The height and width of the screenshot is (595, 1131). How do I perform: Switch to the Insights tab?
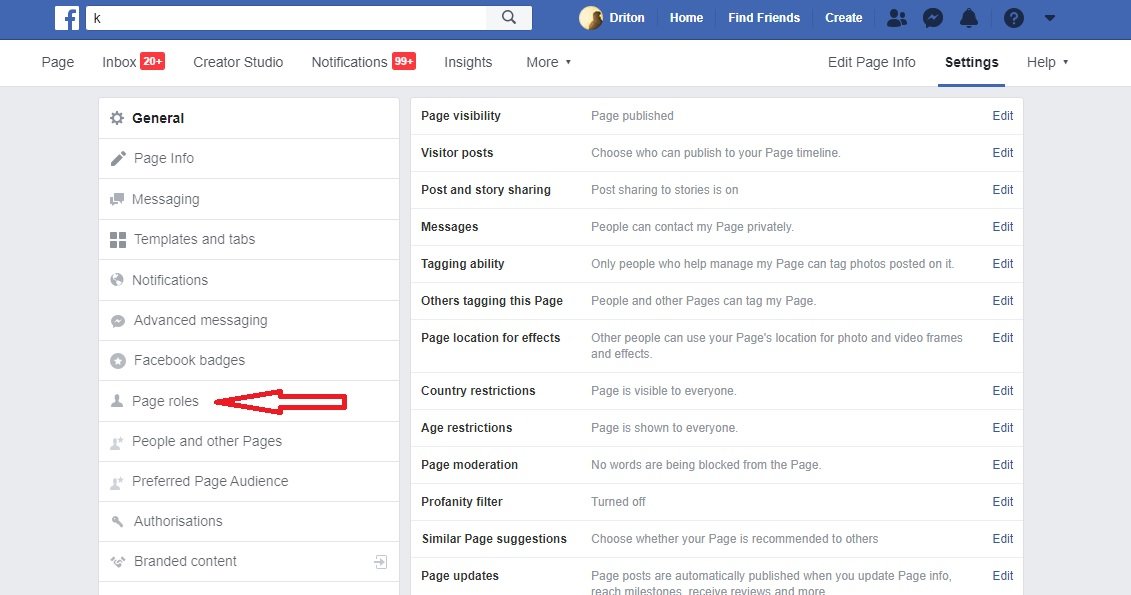click(x=468, y=62)
